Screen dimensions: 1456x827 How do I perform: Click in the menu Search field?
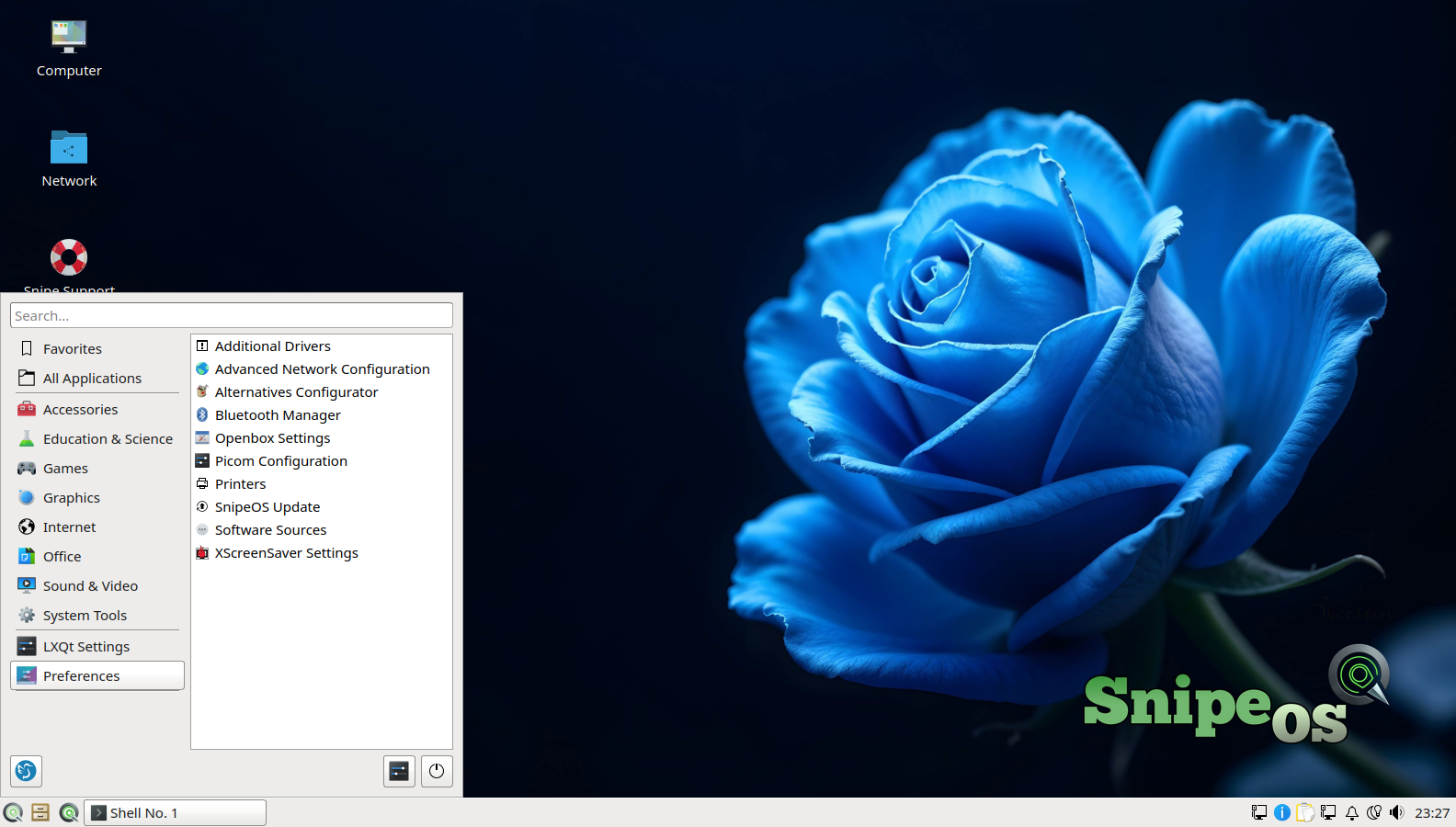tap(232, 315)
